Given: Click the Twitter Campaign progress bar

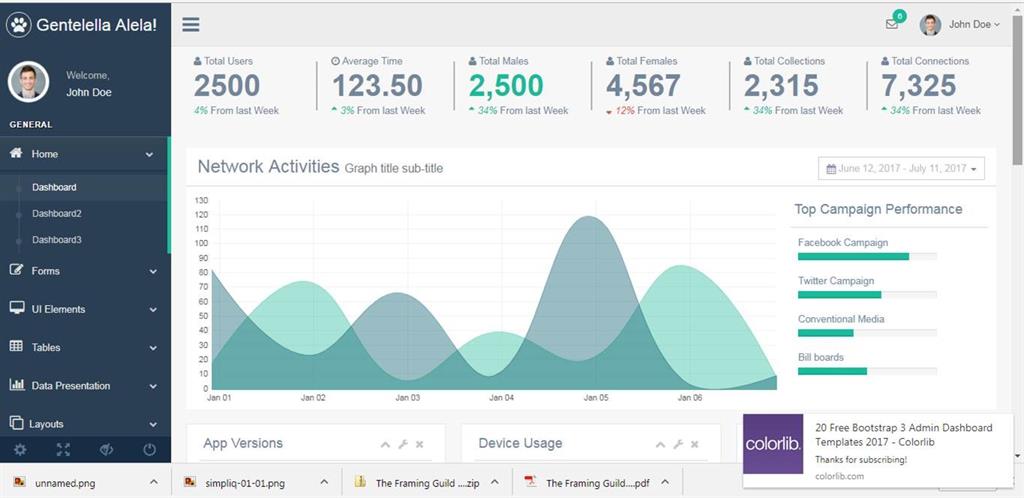Looking at the screenshot, I should [867, 295].
